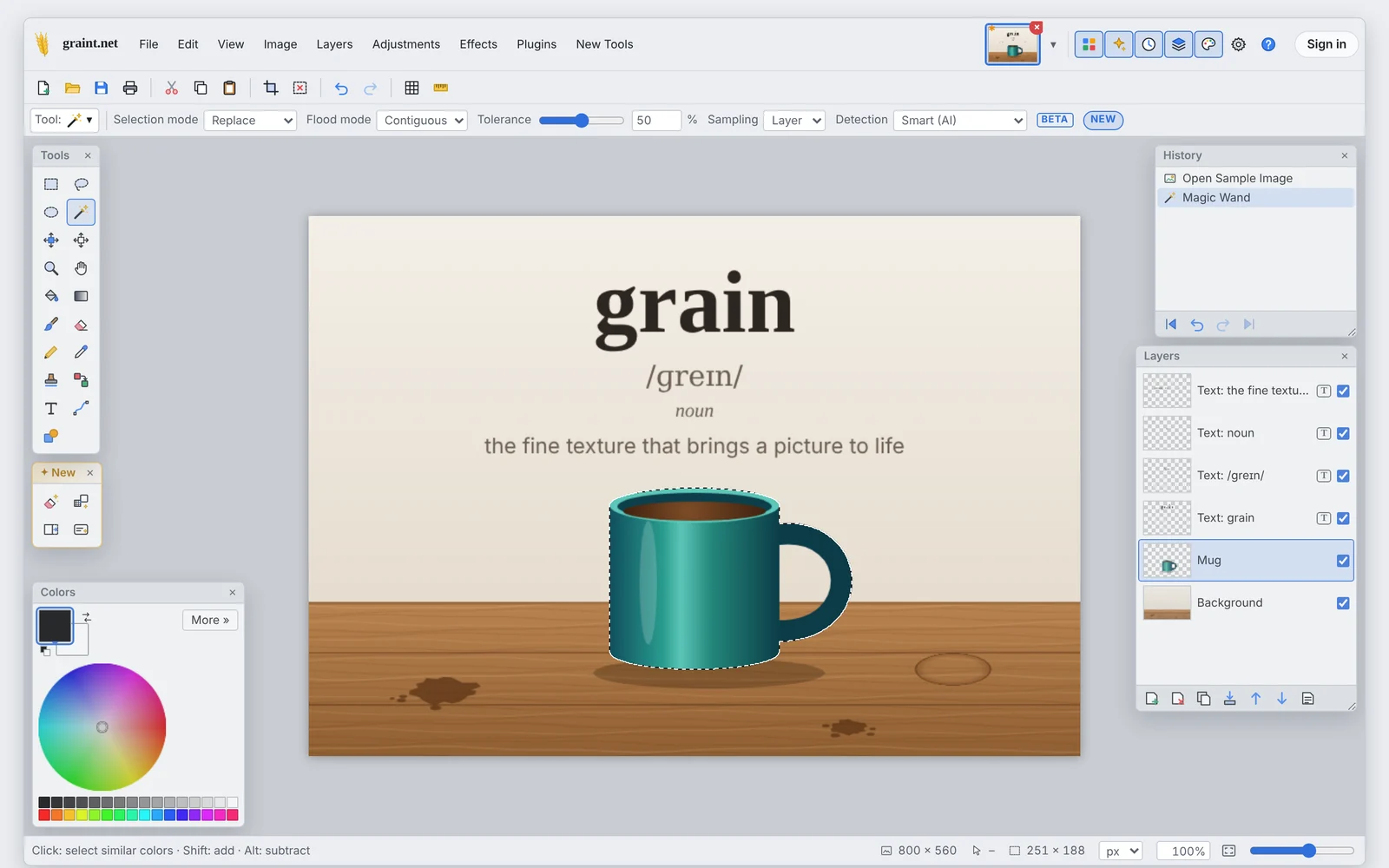Select the Clone Stamp tool
This screenshot has height=868, width=1389.
(x=51, y=380)
